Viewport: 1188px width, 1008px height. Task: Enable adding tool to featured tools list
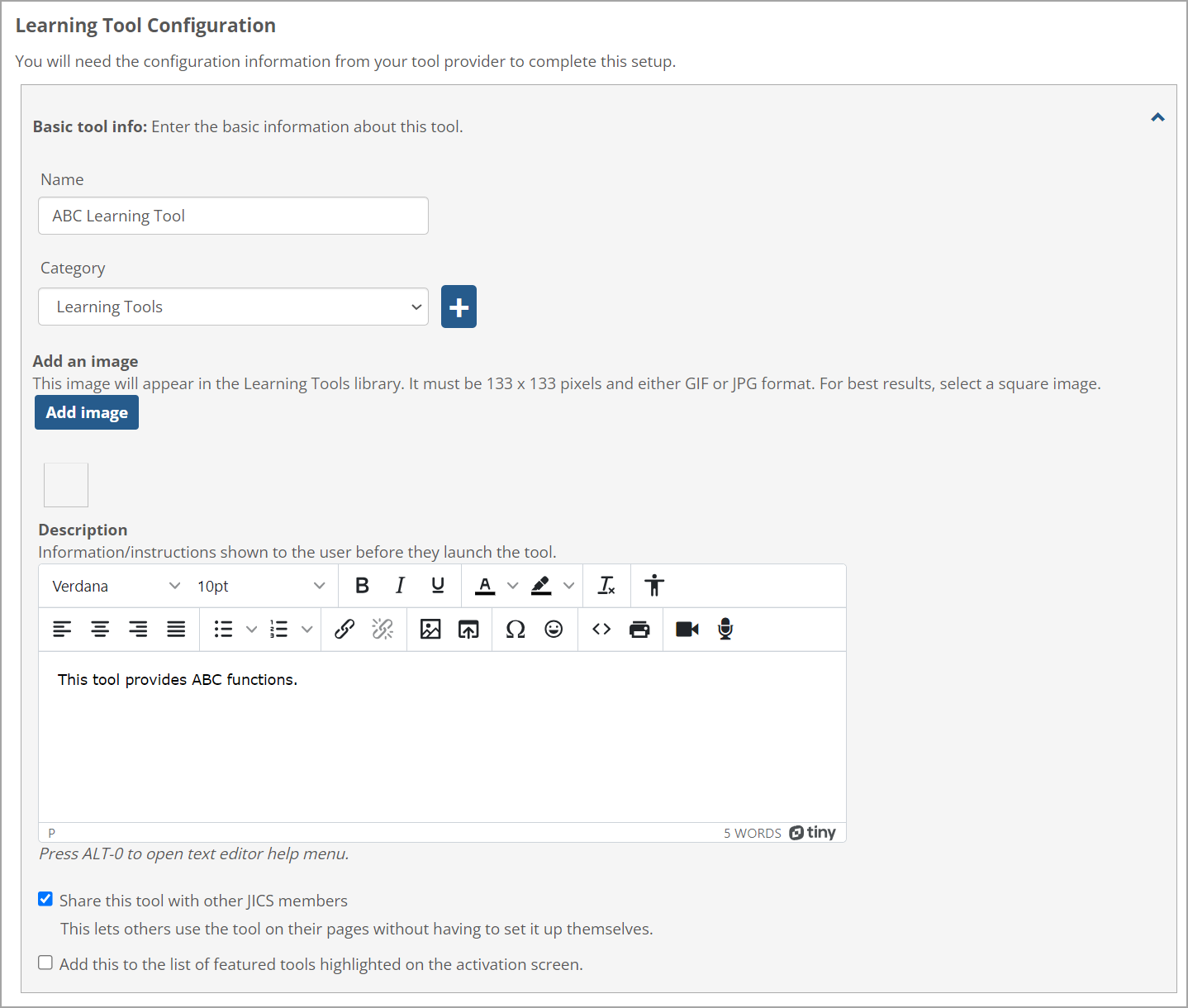[x=45, y=963]
